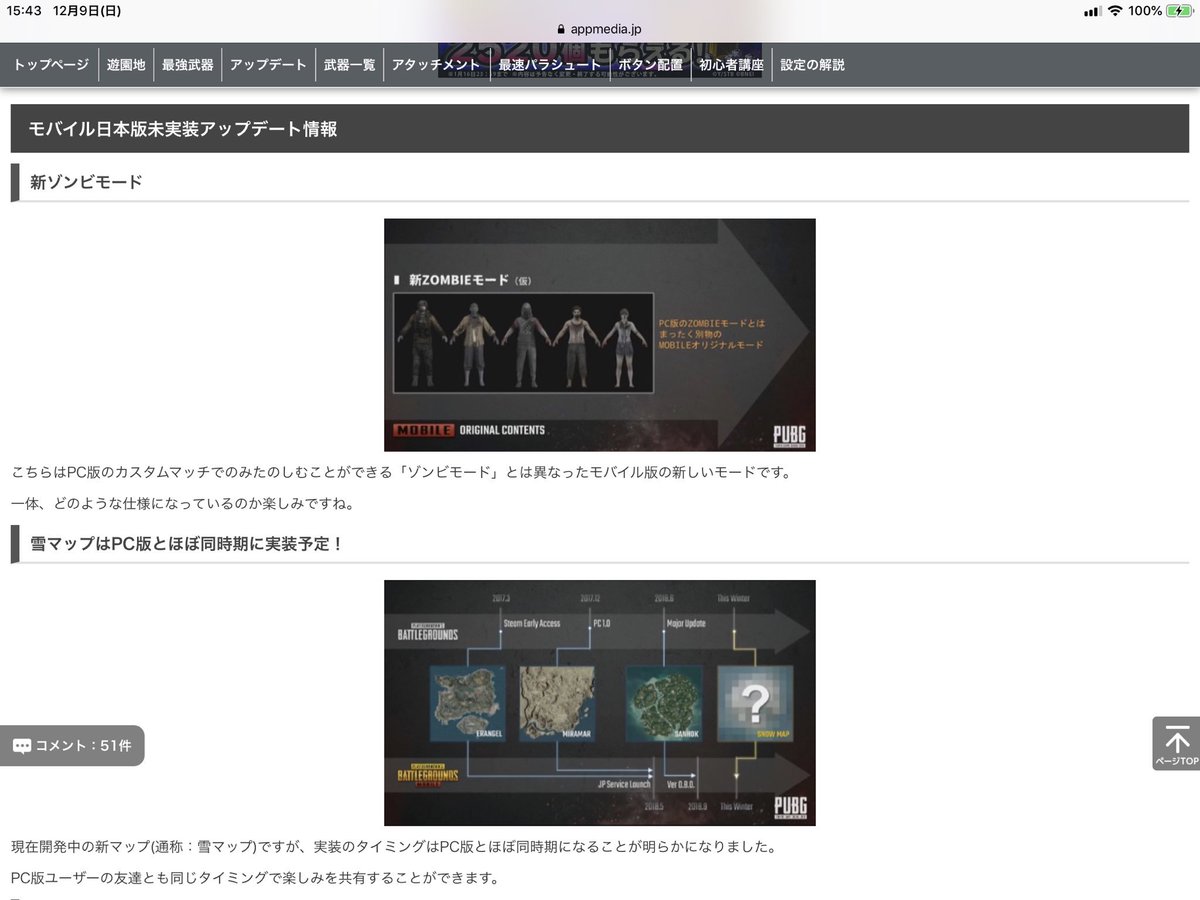The height and width of the screenshot is (900, 1200).
Task: Select 最強武器 in navigation bar
Action: 188,65
